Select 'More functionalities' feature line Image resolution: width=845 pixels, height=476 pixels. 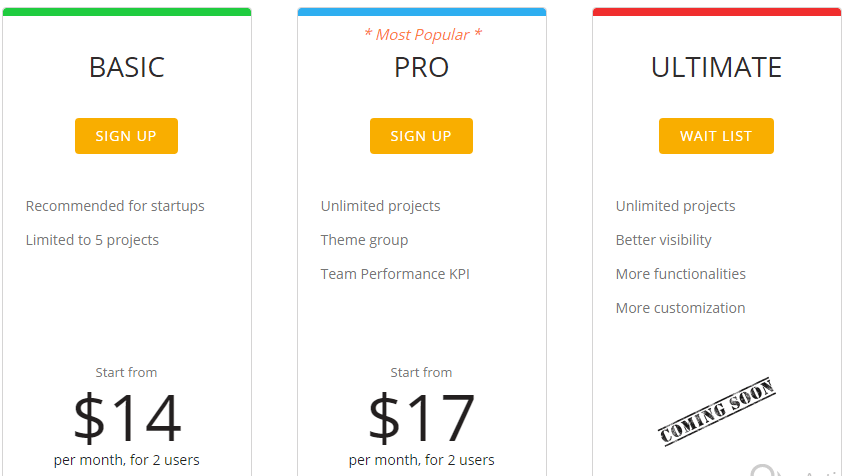coord(681,274)
